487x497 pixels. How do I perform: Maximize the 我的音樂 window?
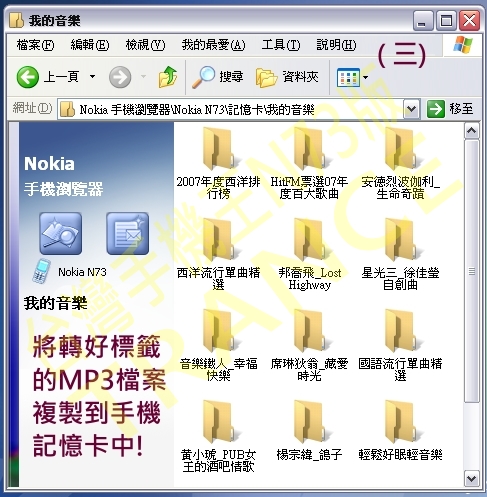[x=446, y=21]
